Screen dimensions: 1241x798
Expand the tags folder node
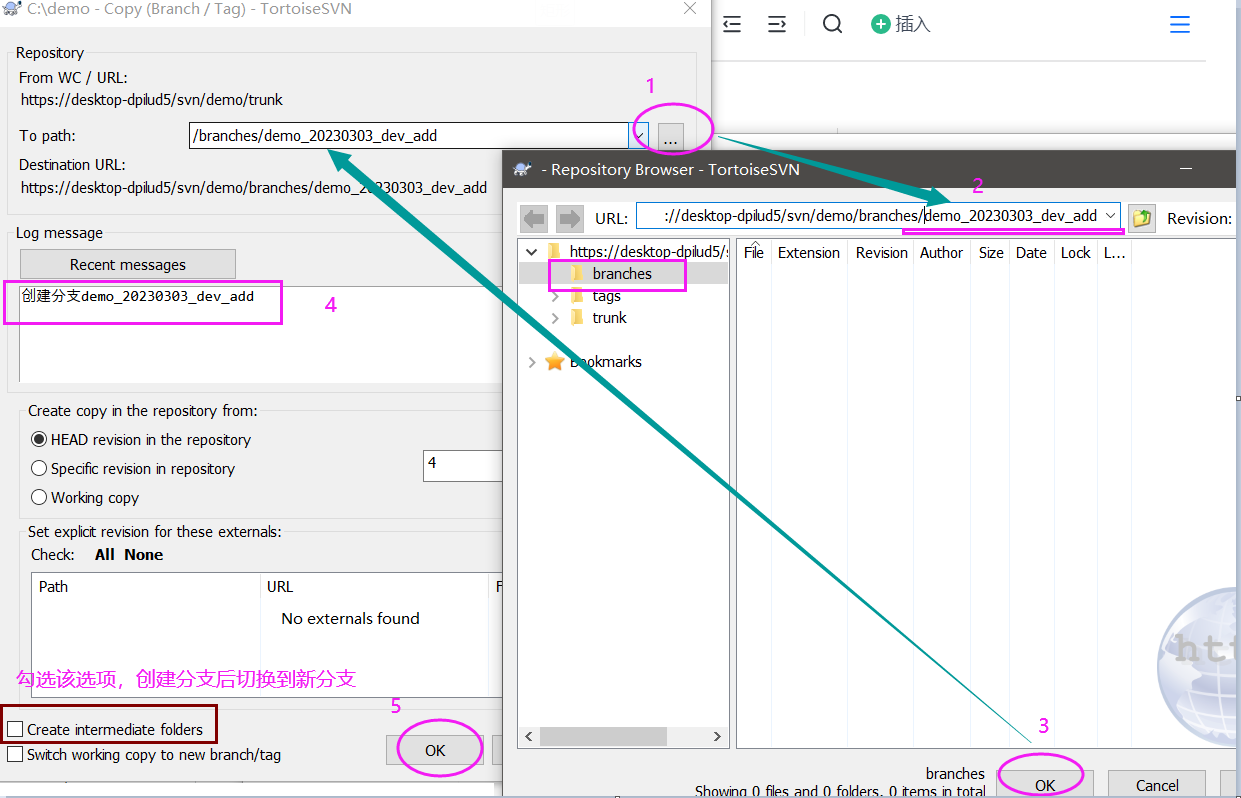(555, 296)
